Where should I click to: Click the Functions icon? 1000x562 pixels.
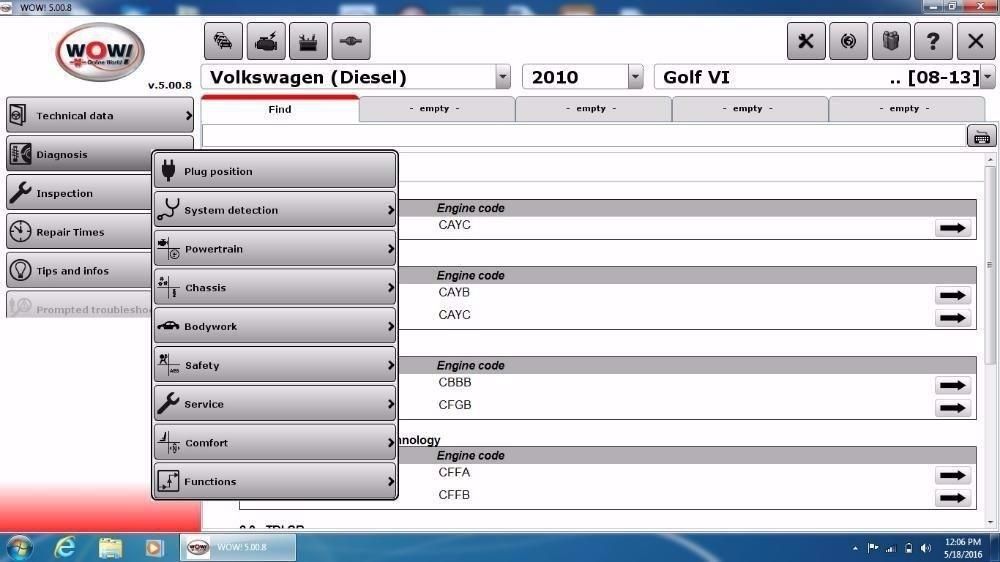coord(168,481)
